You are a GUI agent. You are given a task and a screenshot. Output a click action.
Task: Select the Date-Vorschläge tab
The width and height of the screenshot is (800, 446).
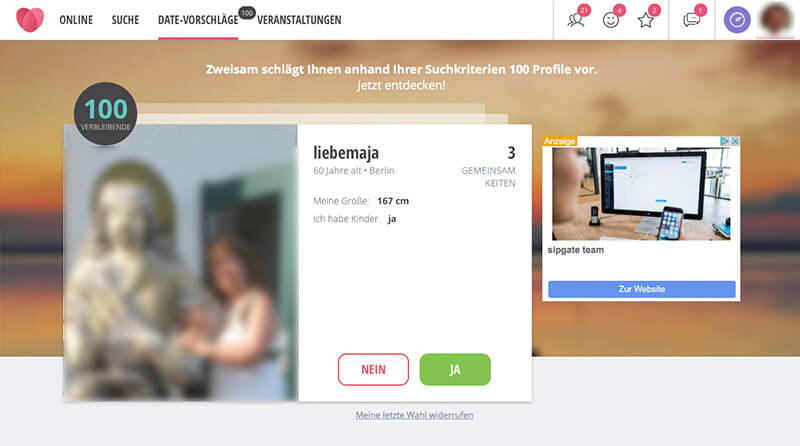coord(198,20)
